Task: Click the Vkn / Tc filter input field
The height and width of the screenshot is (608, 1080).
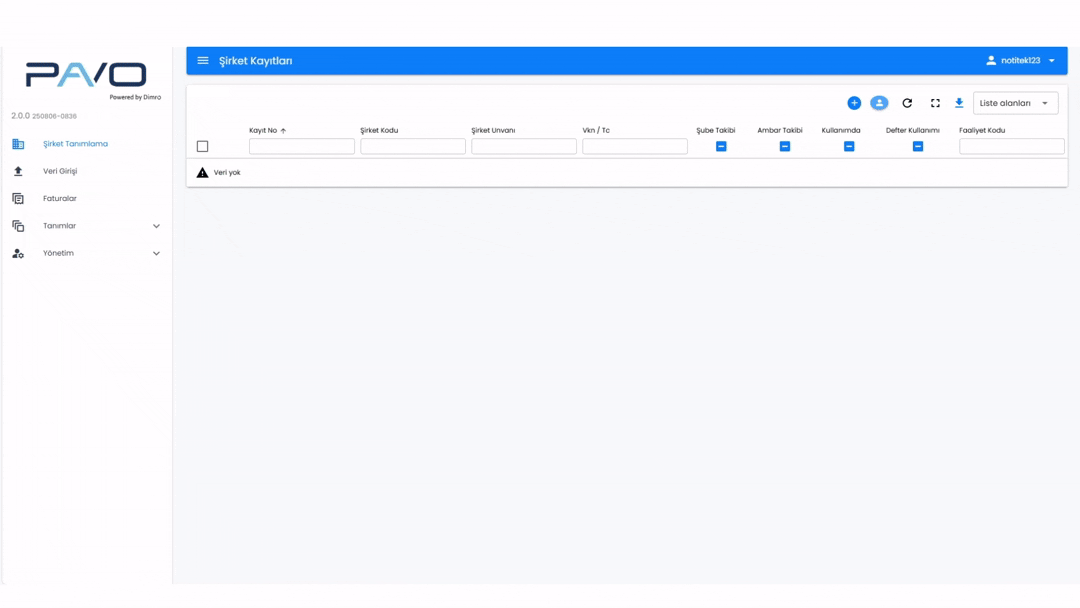Action: (635, 146)
